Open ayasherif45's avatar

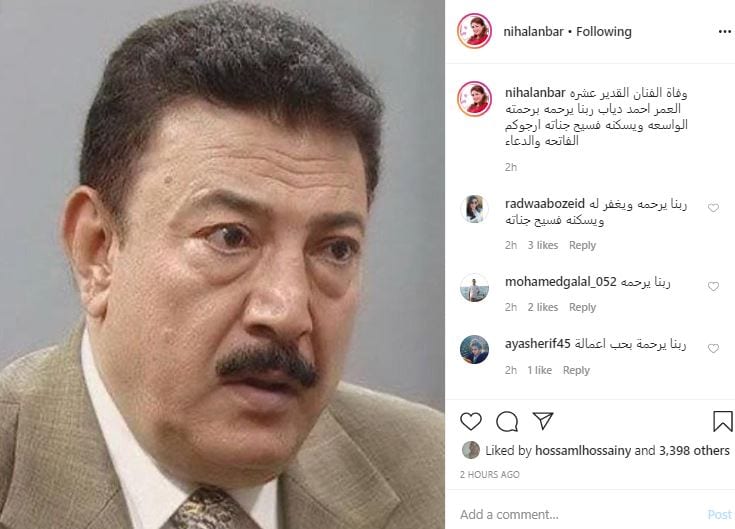click(x=474, y=349)
